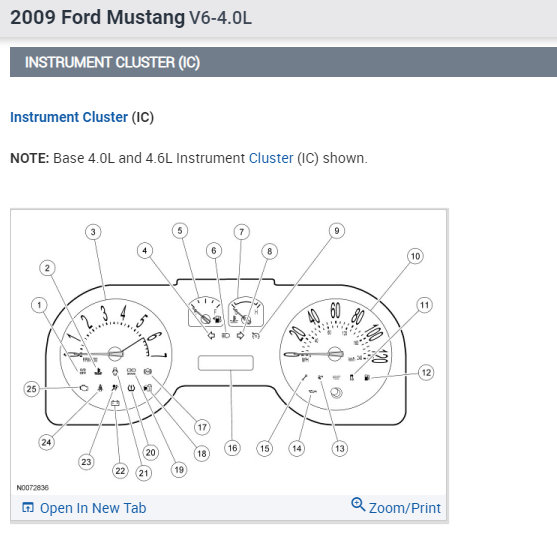Open the Instrument Cluster link
The image size is (557, 558).
(x=69, y=117)
